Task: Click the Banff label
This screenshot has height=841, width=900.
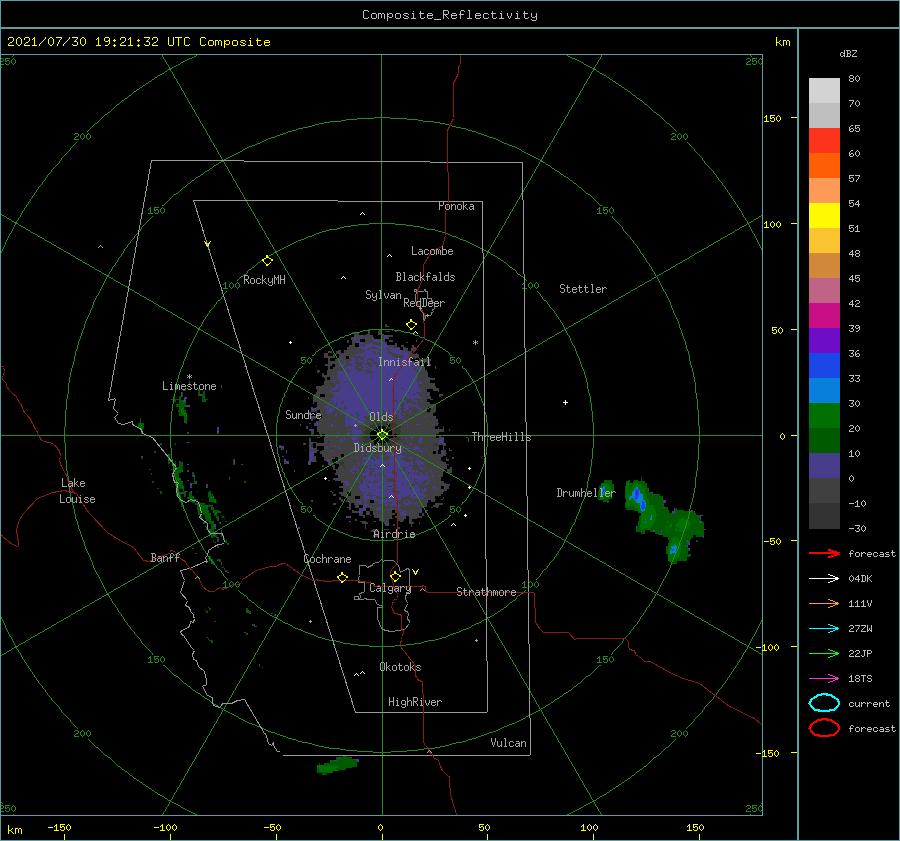Action: (x=165, y=557)
